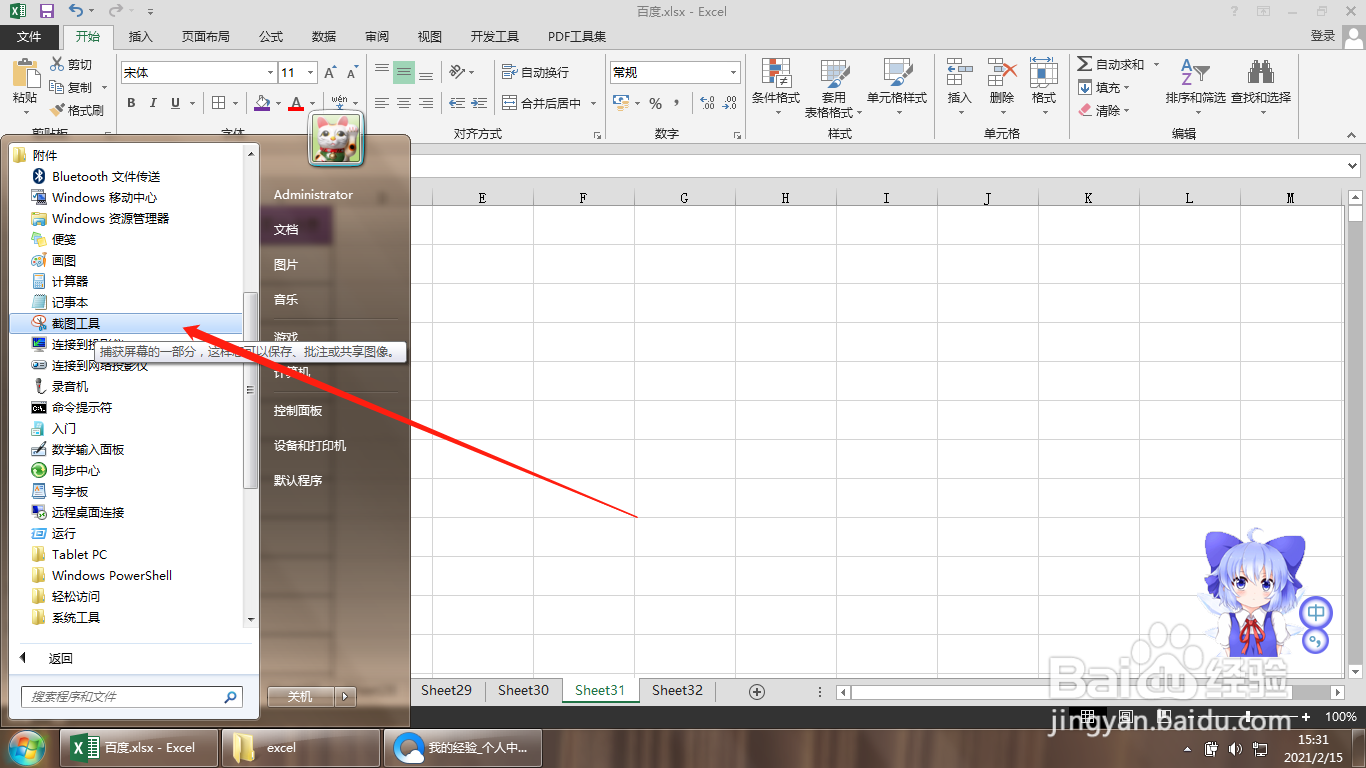Launch 写字板 WordPad
The image size is (1366, 768).
[x=70, y=491]
